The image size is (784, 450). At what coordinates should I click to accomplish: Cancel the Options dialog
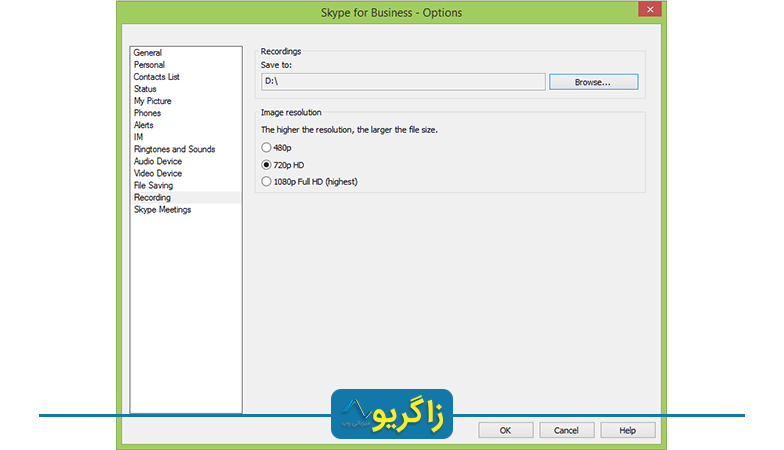tap(566, 430)
